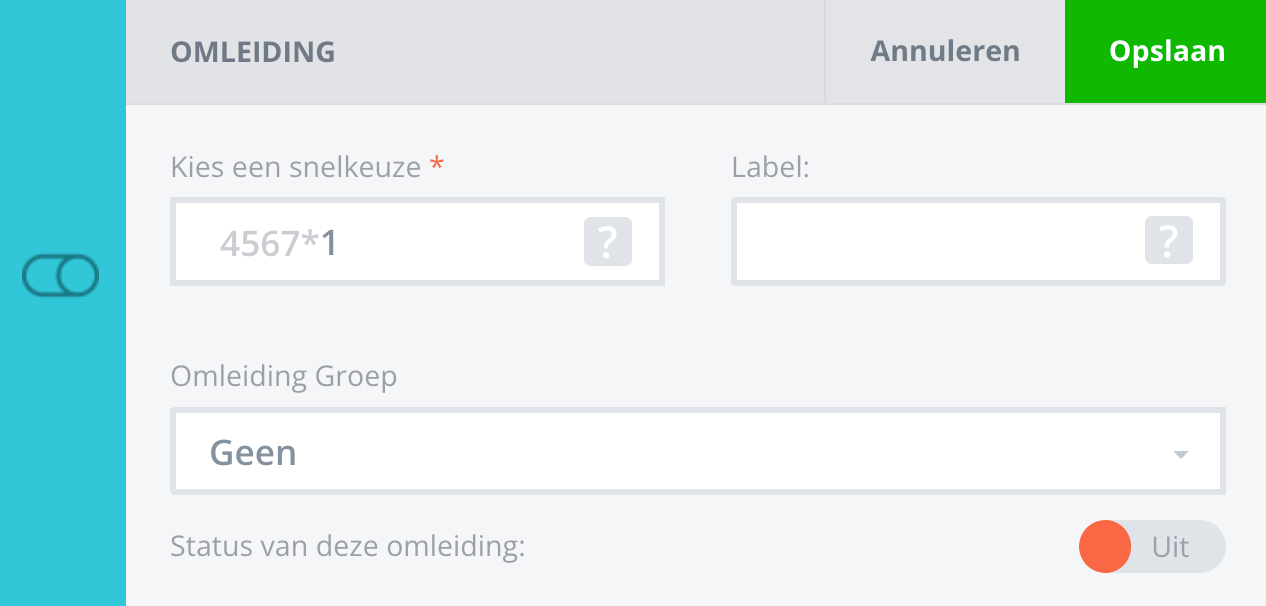
Task: Click the 'Label:' caption text
Action: 770,168
